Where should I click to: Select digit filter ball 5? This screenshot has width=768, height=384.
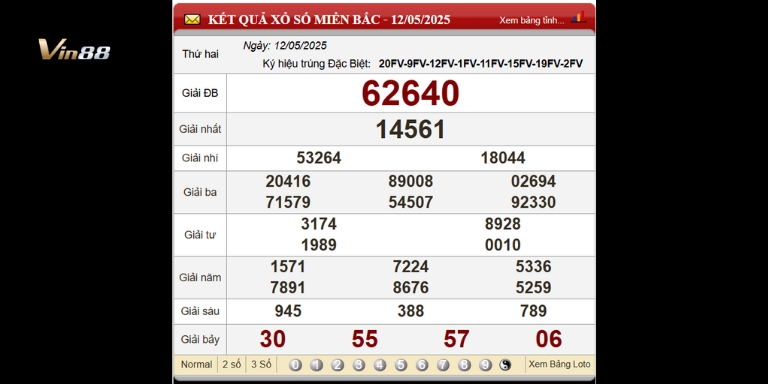[x=401, y=365]
